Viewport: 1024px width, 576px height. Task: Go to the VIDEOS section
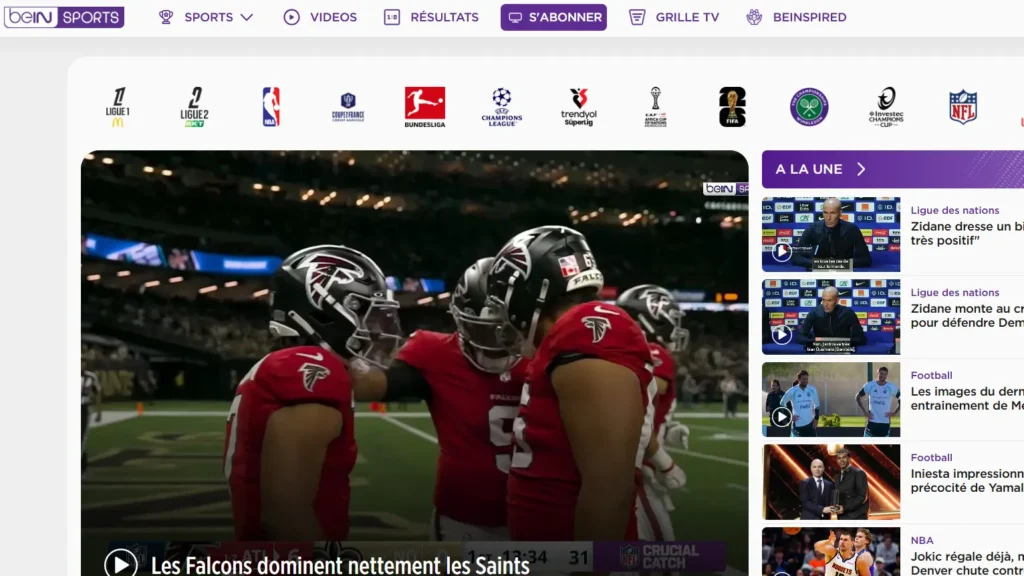click(x=333, y=18)
